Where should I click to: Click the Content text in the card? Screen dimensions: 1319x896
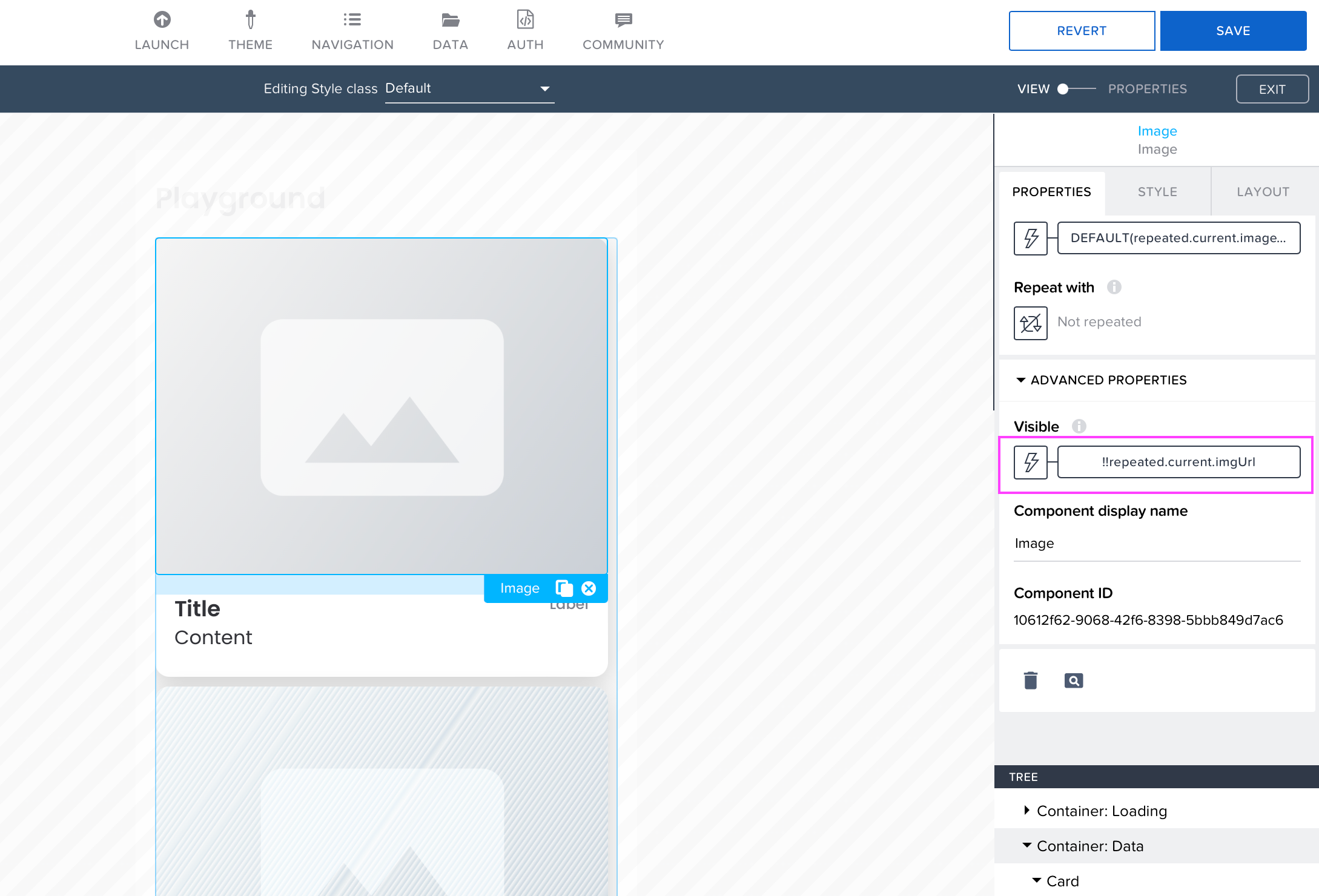[x=213, y=637]
